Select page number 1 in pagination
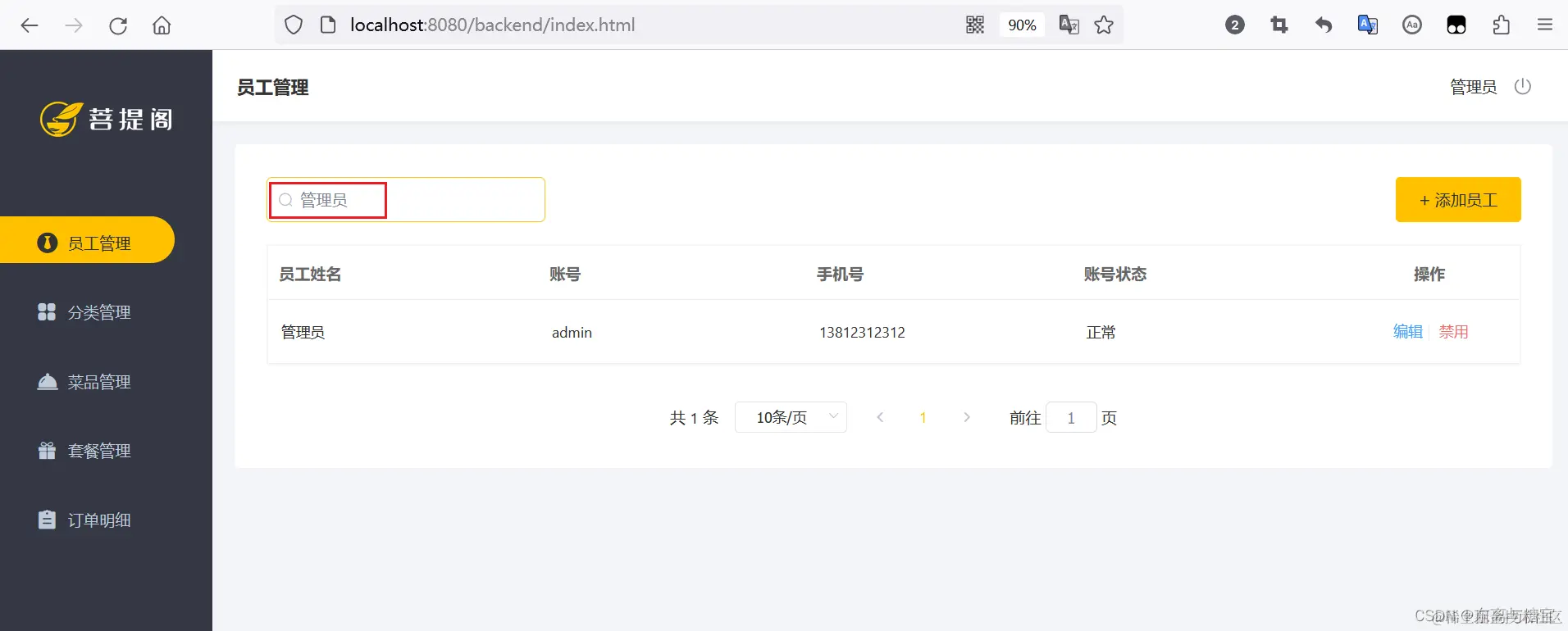 click(x=923, y=418)
